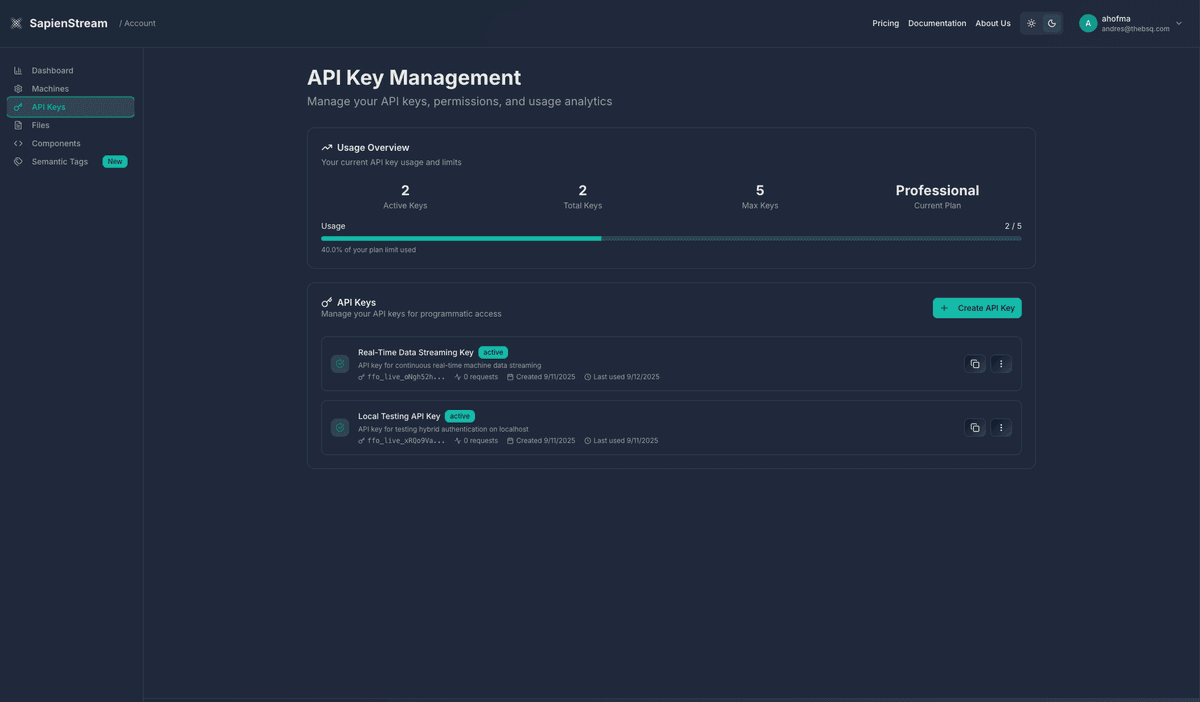This screenshot has width=1200, height=702.
Task: Open the Documentation link
Action: point(937,23)
